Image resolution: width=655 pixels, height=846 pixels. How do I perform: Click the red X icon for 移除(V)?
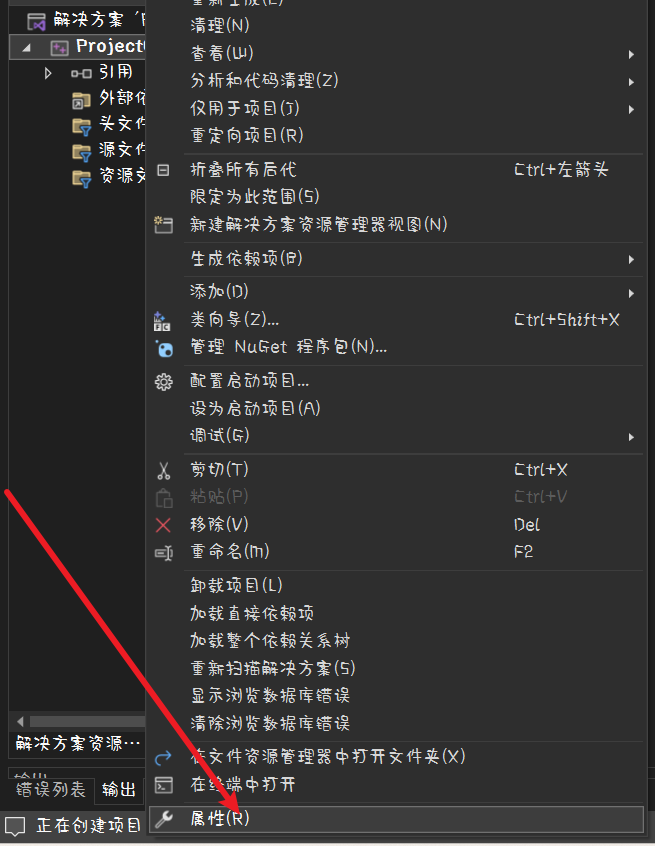tap(163, 525)
